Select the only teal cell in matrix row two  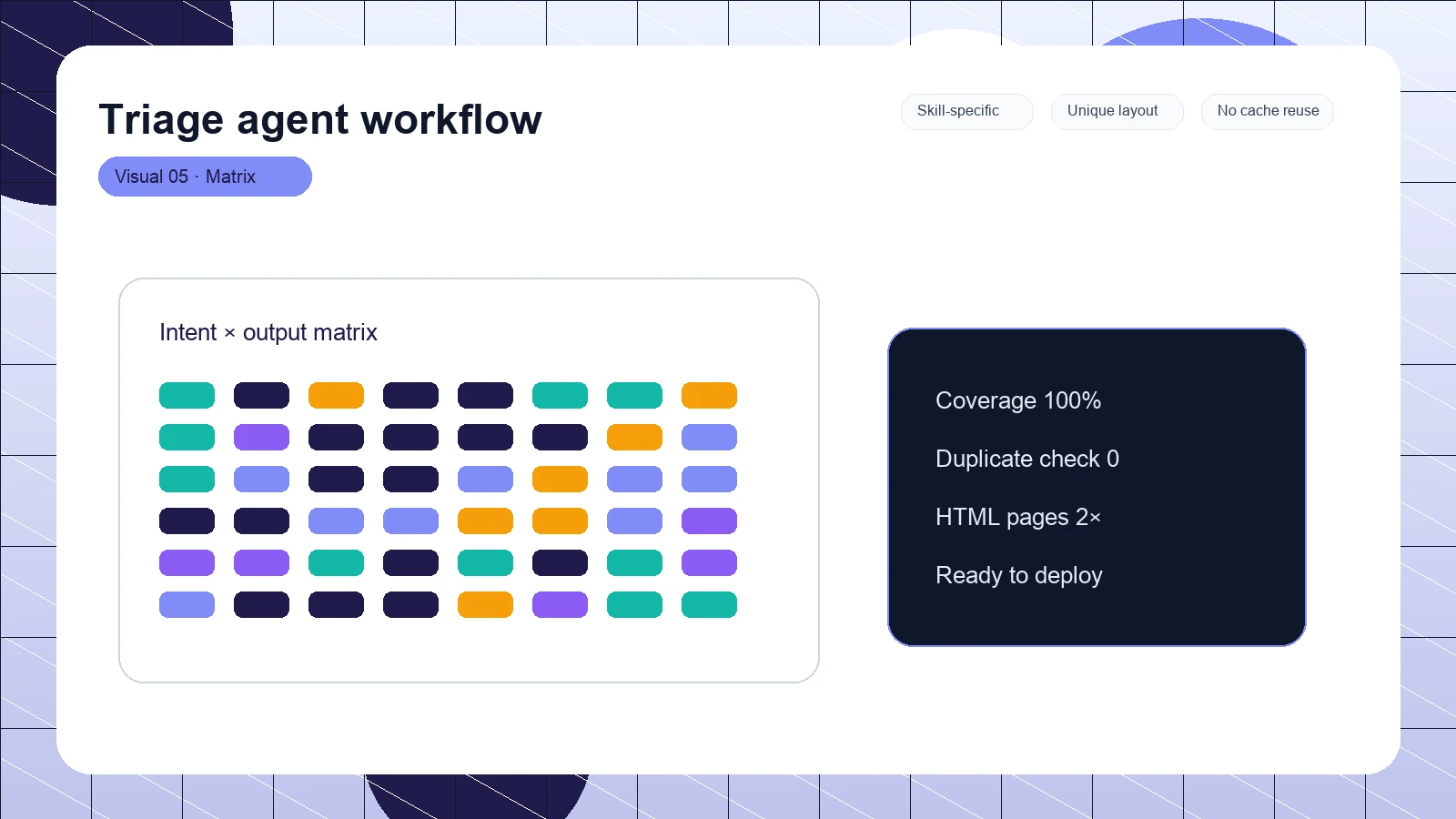(x=187, y=438)
